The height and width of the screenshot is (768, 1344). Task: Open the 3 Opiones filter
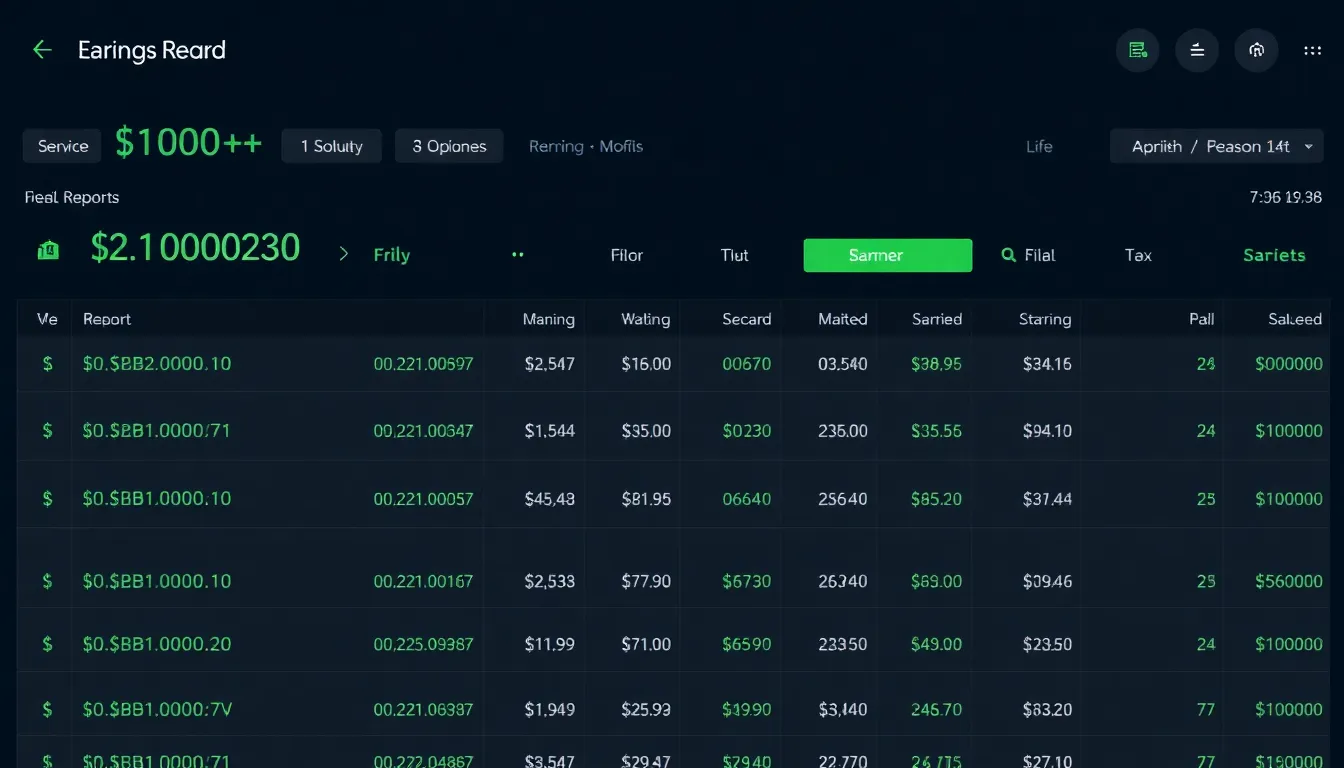pos(449,145)
